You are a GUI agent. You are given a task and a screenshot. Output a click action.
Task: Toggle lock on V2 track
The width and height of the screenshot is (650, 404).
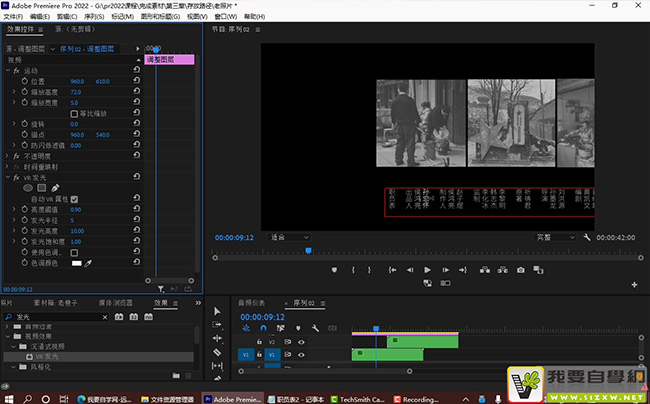click(259, 342)
